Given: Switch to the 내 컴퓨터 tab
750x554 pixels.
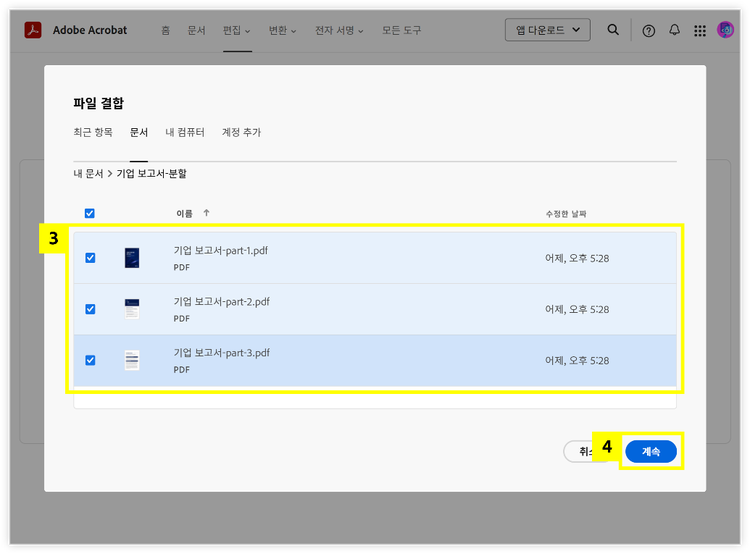Looking at the screenshot, I should coord(185,133).
